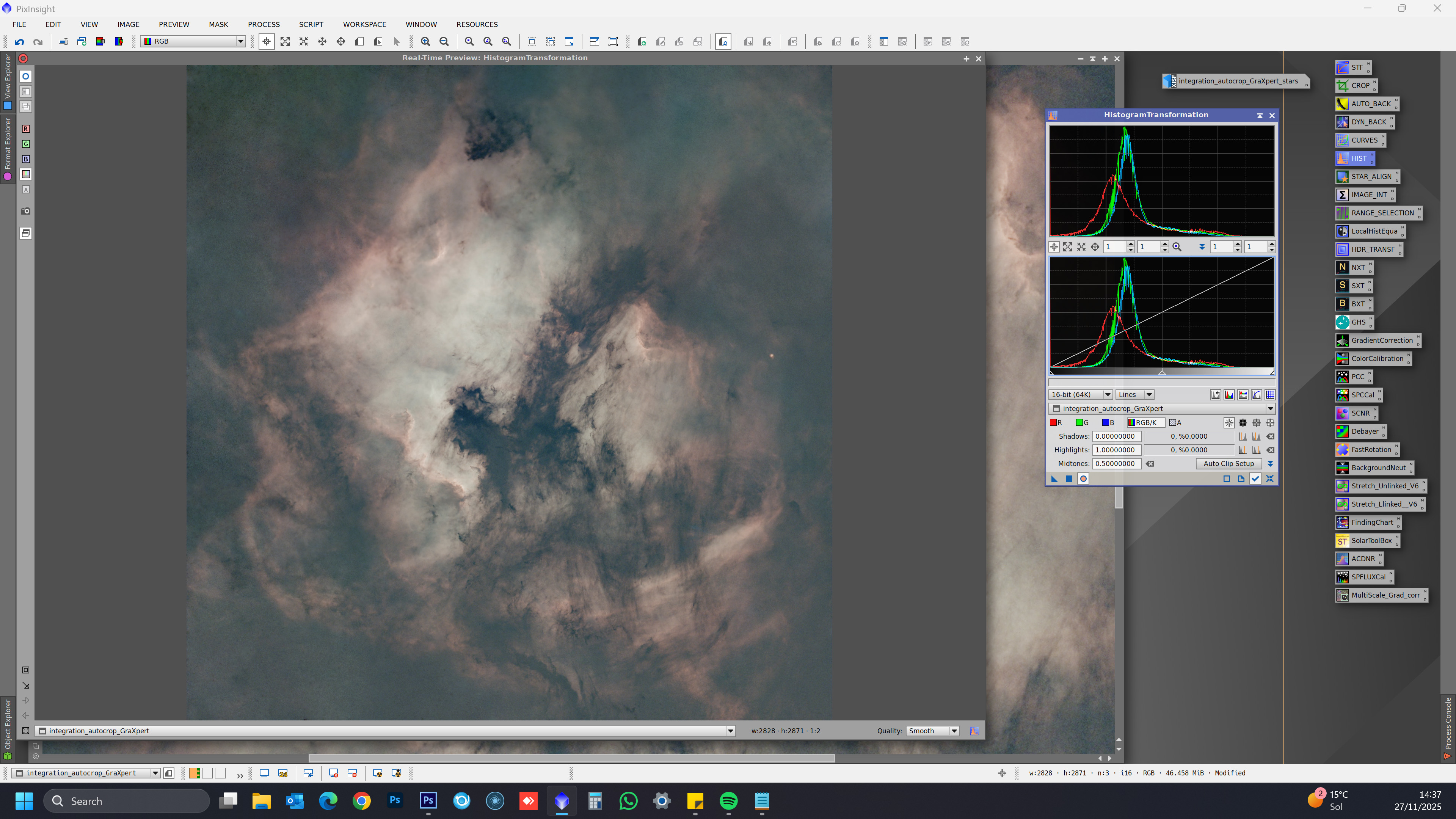This screenshot has width=1456, height=819.
Task: Reset midtones balance with the clear icon
Action: point(1150,463)
